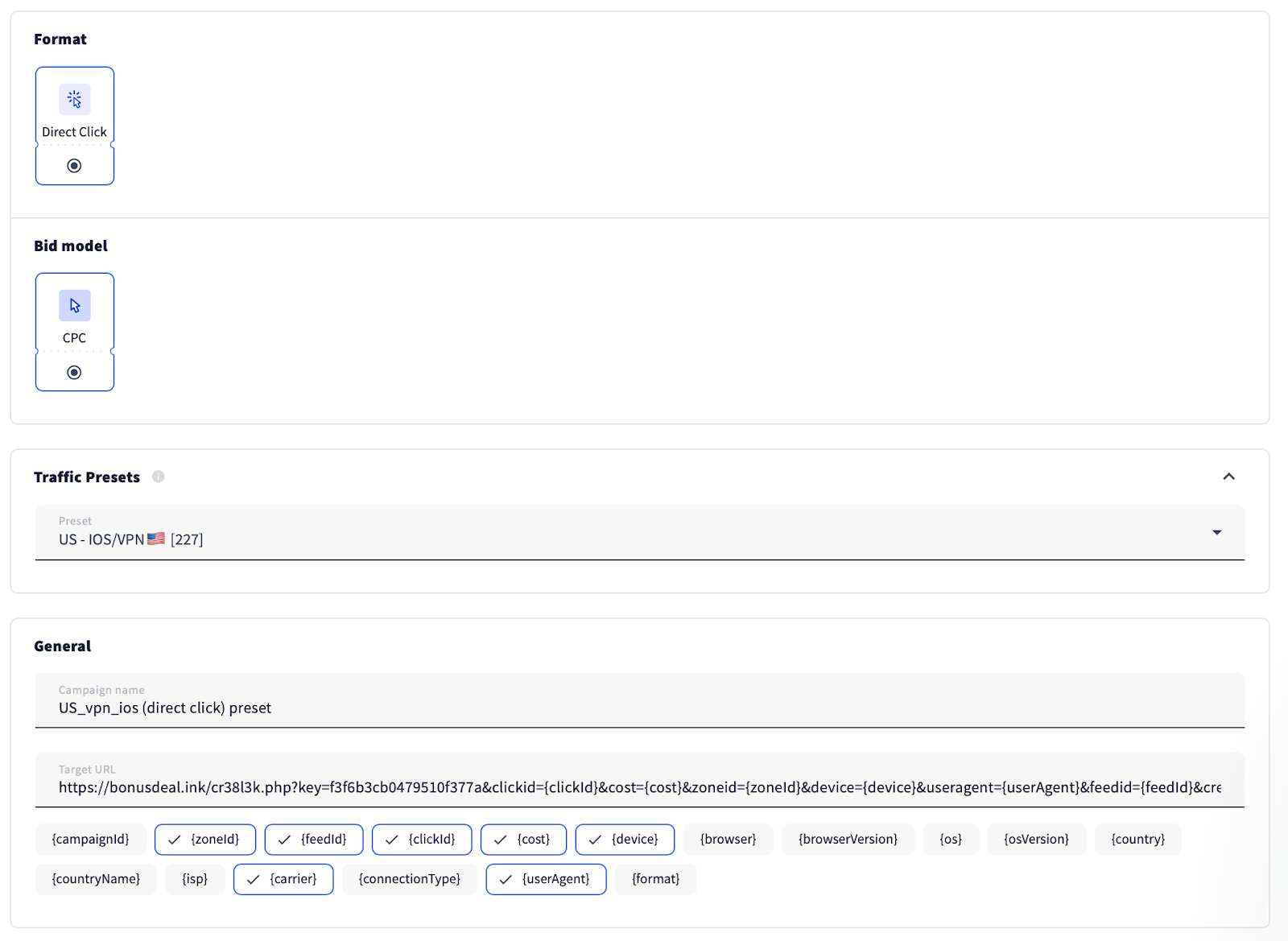Click the Traffic Presets info icon
1288x941 pixels.
point(159,477)
